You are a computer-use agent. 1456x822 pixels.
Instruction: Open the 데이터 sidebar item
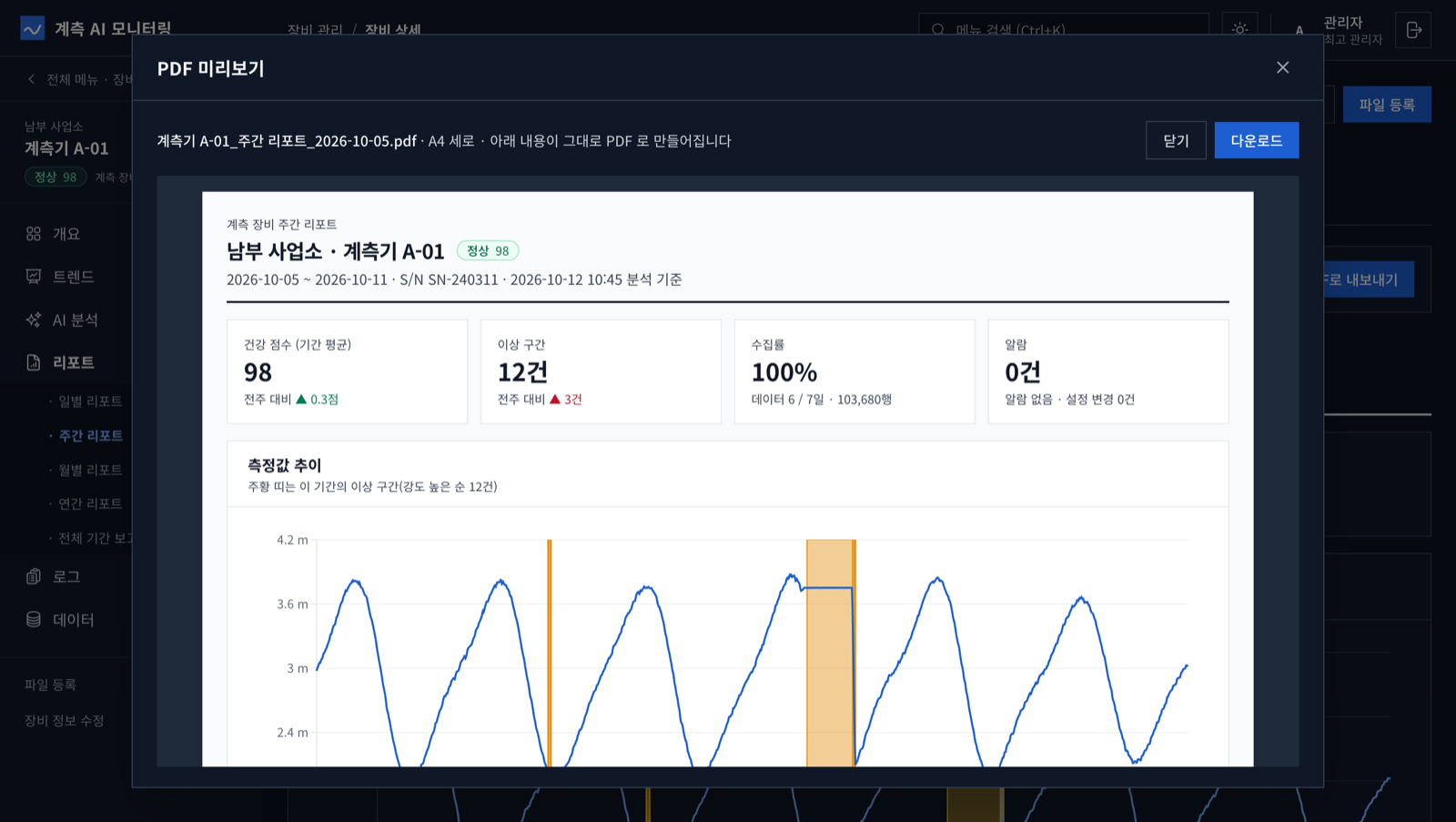pos(73,619)
